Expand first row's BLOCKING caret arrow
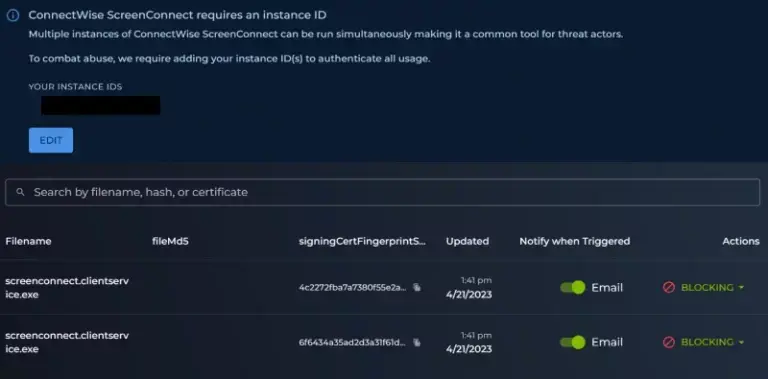This screenshot has height=379, width=768. 741,287
